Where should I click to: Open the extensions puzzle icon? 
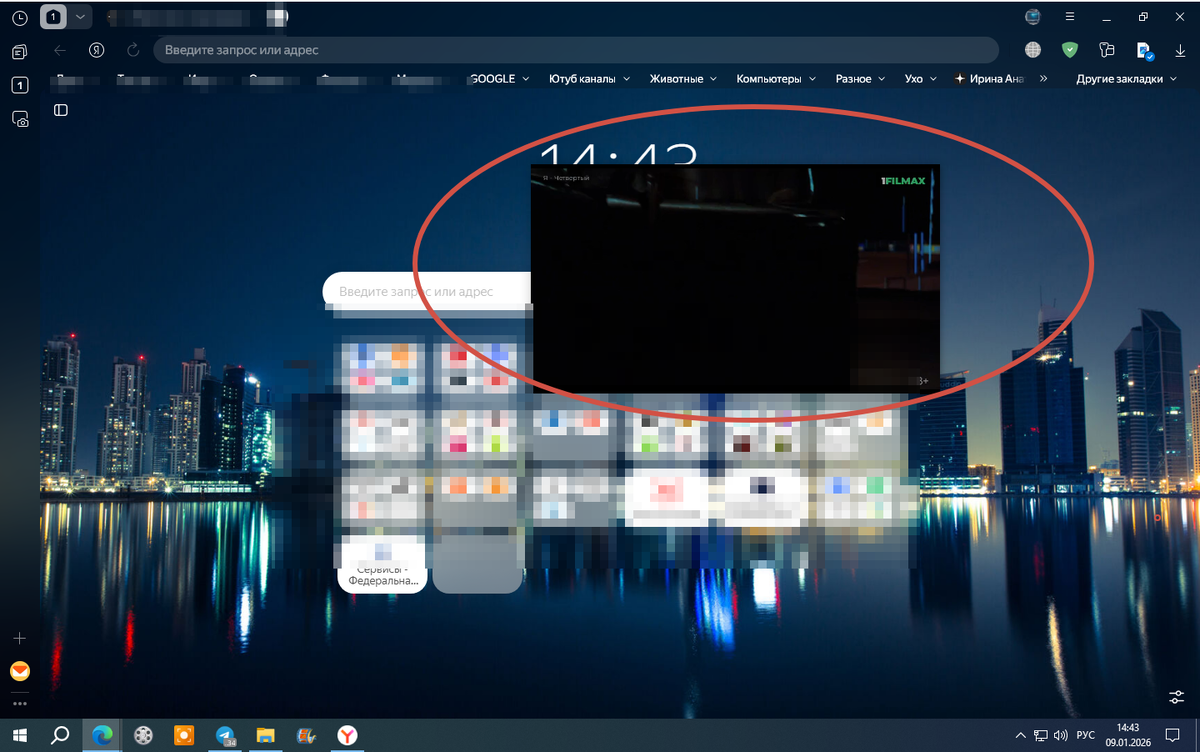(x=1106, y=50)
